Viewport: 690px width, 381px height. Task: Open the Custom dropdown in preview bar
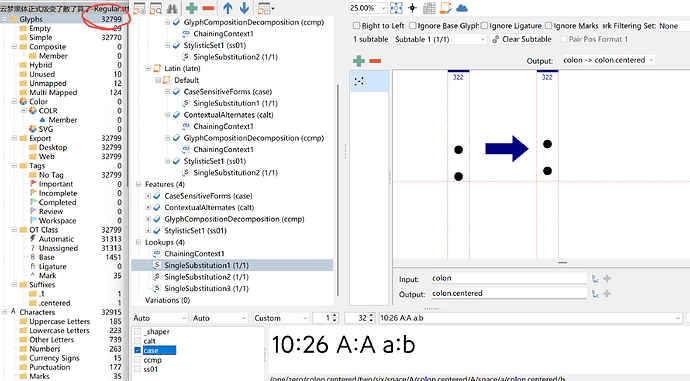coord(281,318)
